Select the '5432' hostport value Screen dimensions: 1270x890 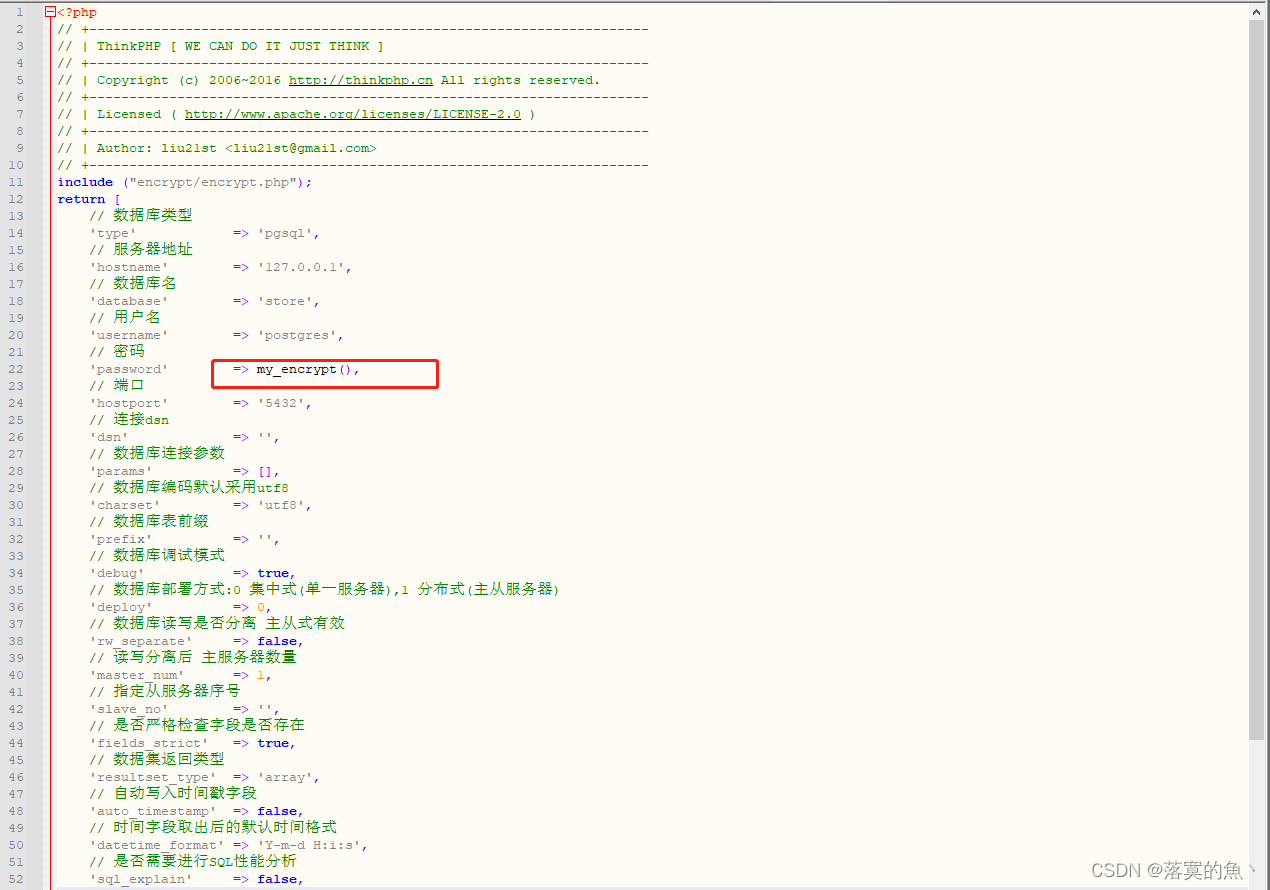(285, 402)
